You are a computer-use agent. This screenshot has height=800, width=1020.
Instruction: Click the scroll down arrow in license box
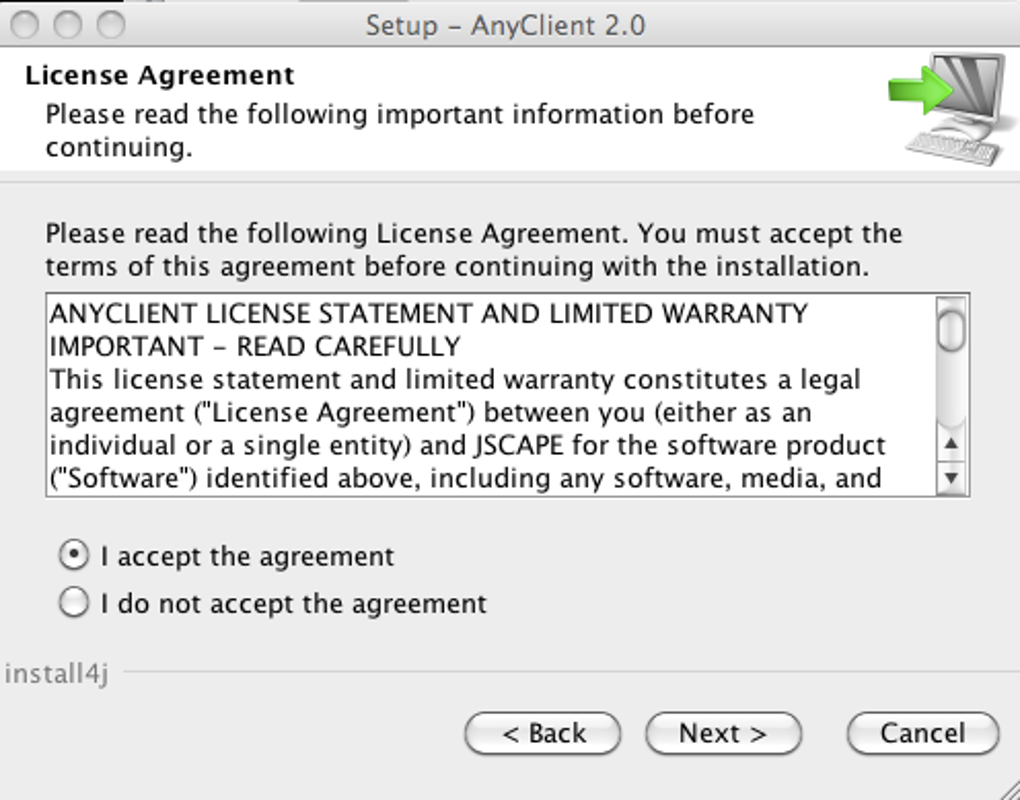(x=951, y=478)
